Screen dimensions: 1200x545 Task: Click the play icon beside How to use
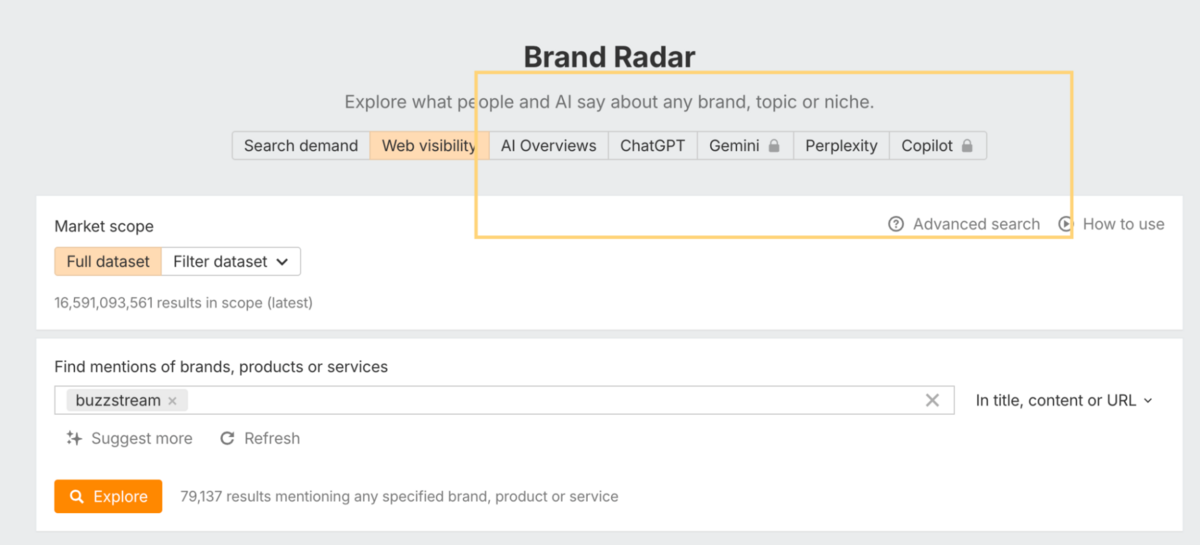tap(1066, 224)
